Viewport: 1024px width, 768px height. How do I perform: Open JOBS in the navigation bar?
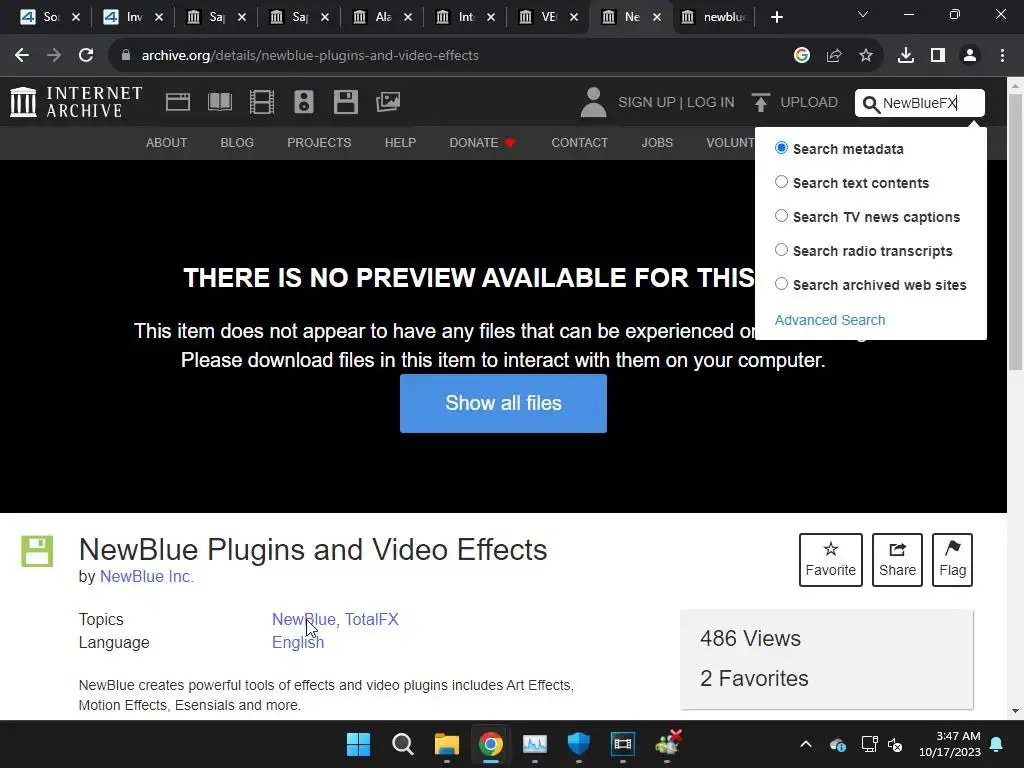657,142
